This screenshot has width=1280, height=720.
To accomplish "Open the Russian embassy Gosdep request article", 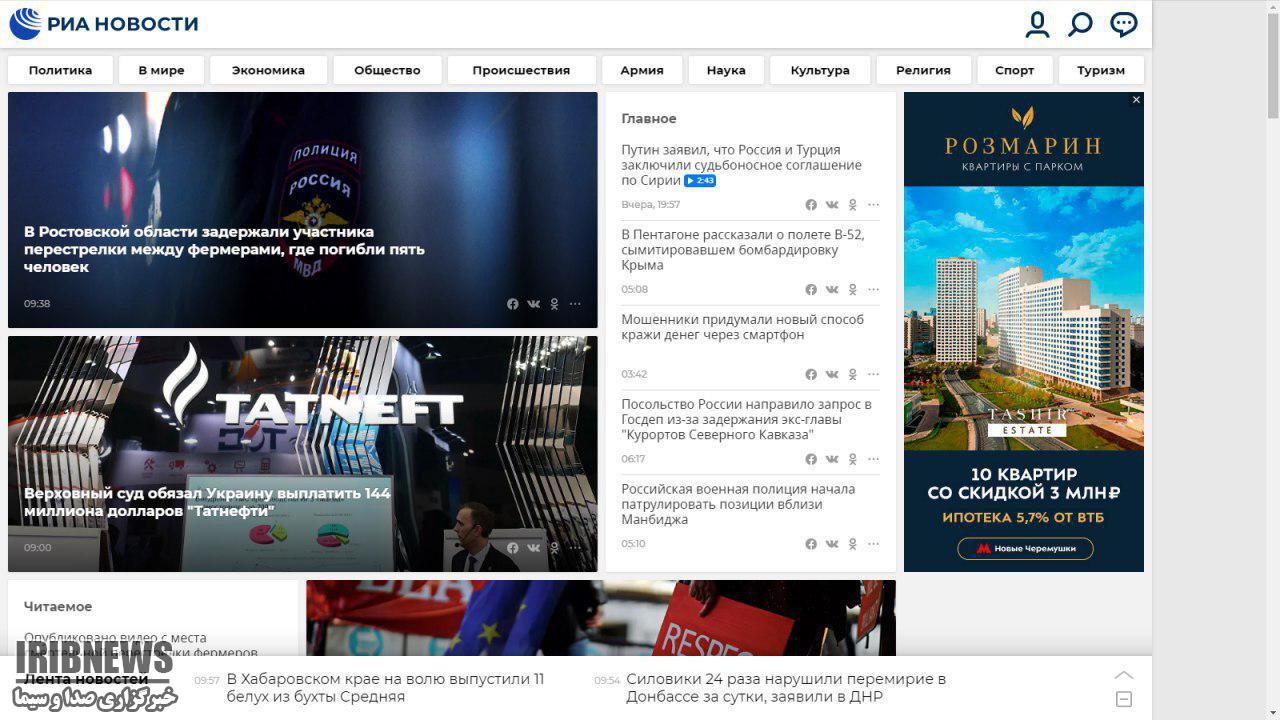I will point(746,419).
